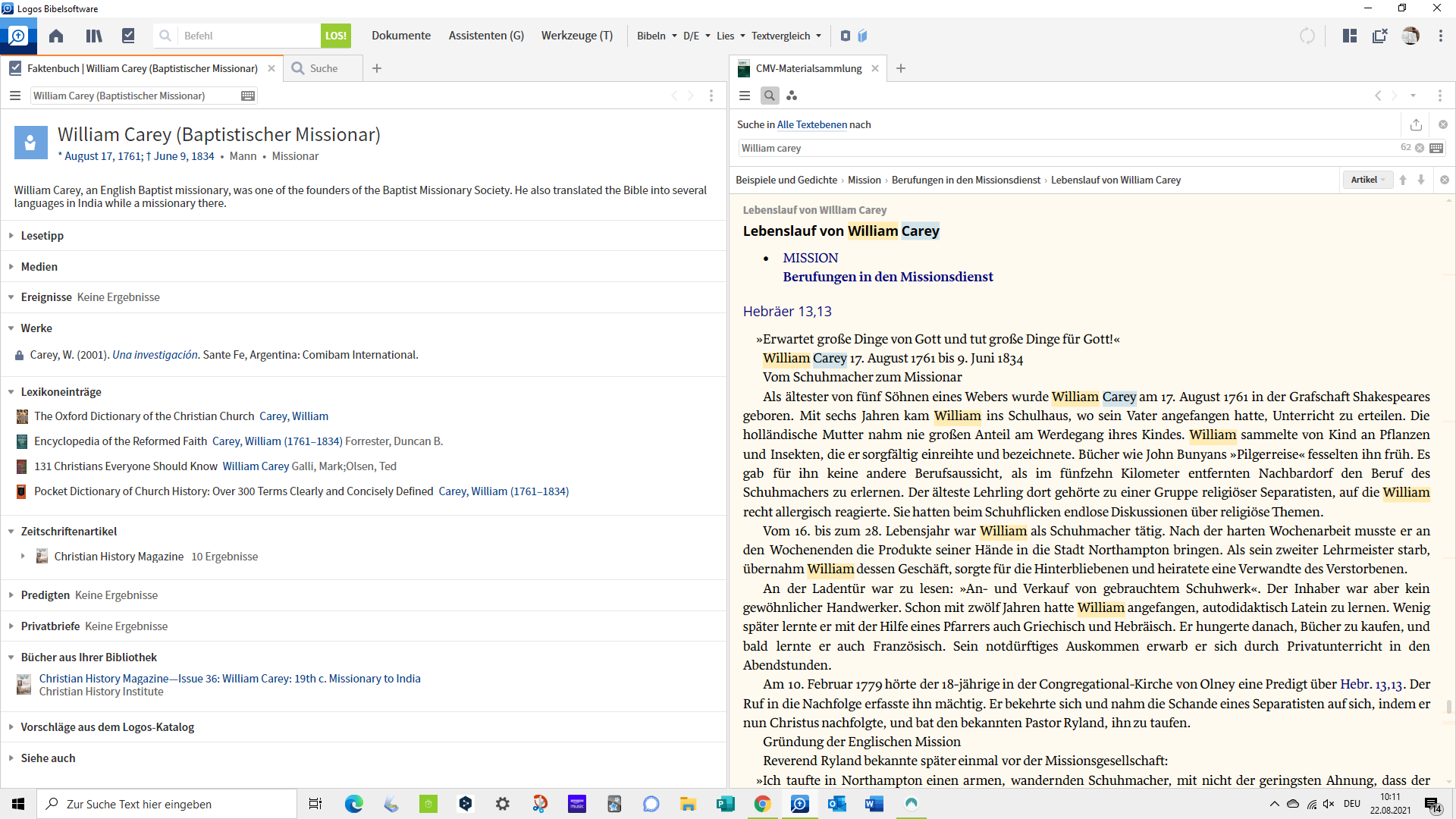Follow the Hebr. 13,13 reference link
The width and height of the screenshot is (1456, 819).
1371,684
